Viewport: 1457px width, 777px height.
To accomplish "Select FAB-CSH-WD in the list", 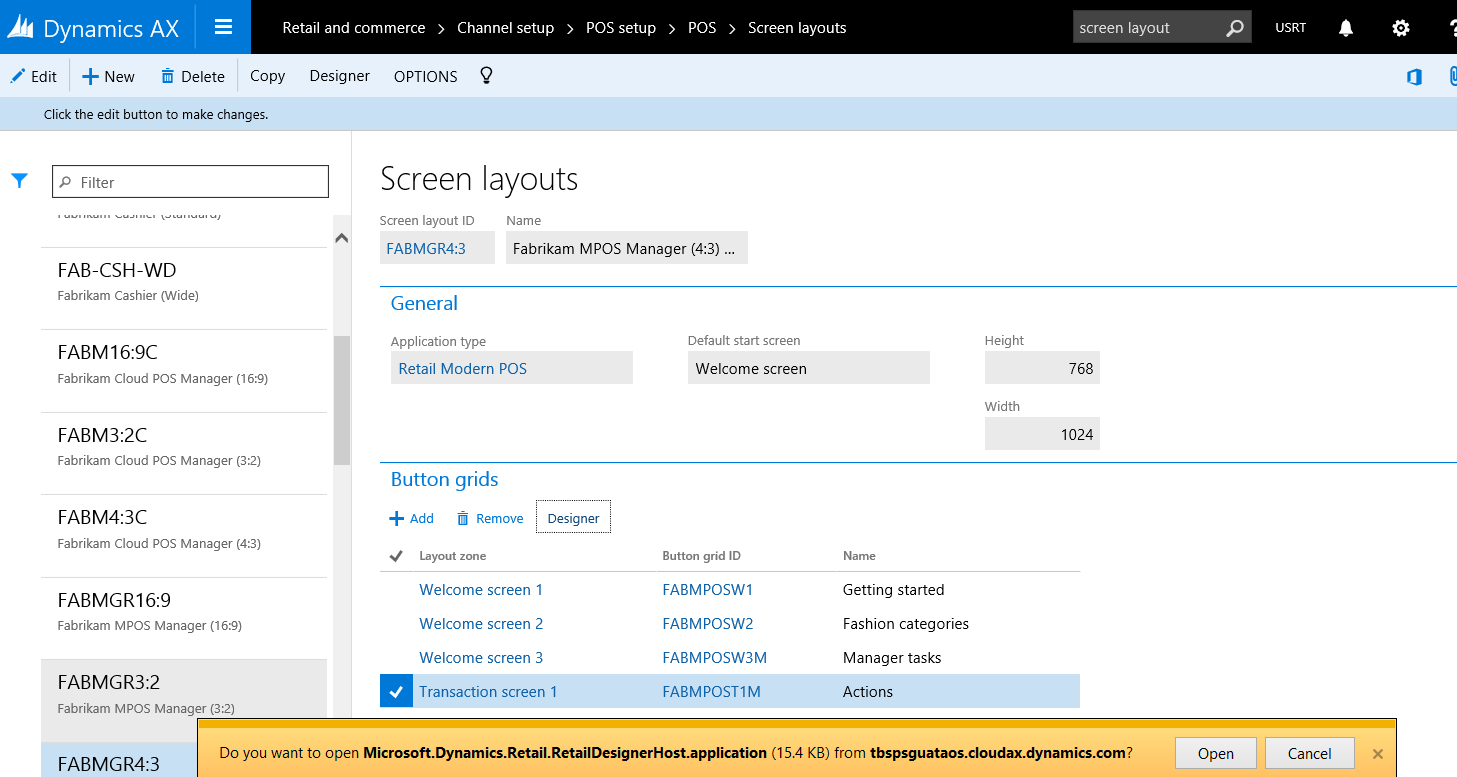I will click(x=184, y=289).
